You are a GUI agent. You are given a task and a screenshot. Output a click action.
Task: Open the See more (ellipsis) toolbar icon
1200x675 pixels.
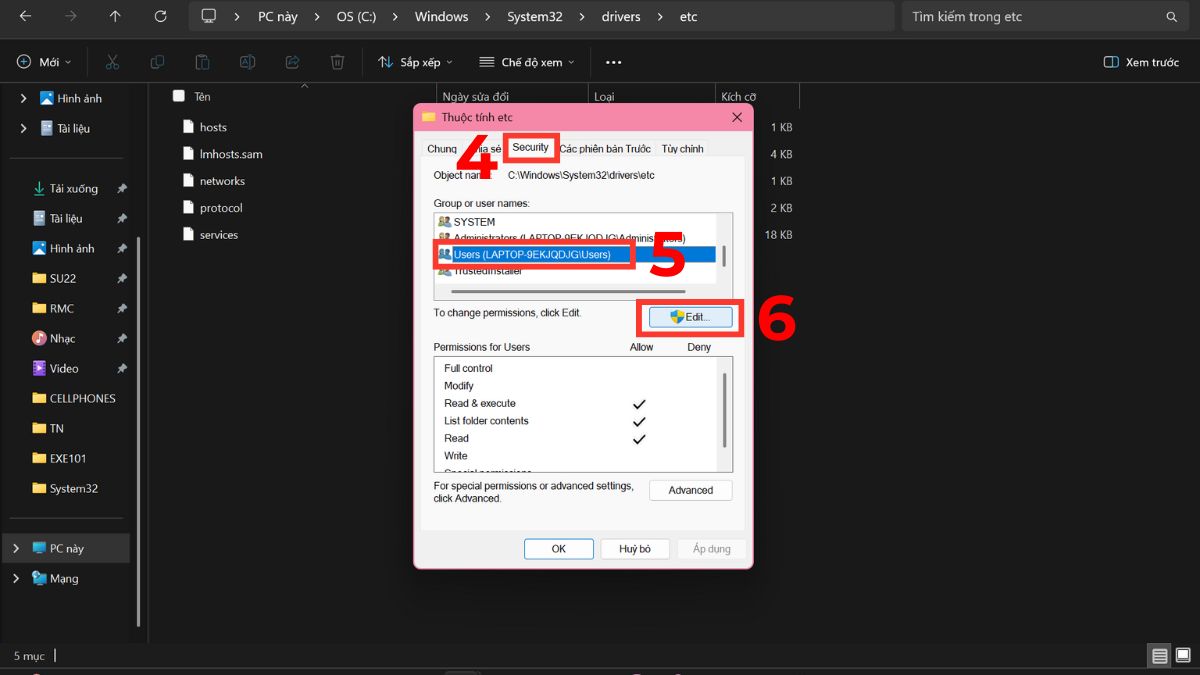click(613, 62)
